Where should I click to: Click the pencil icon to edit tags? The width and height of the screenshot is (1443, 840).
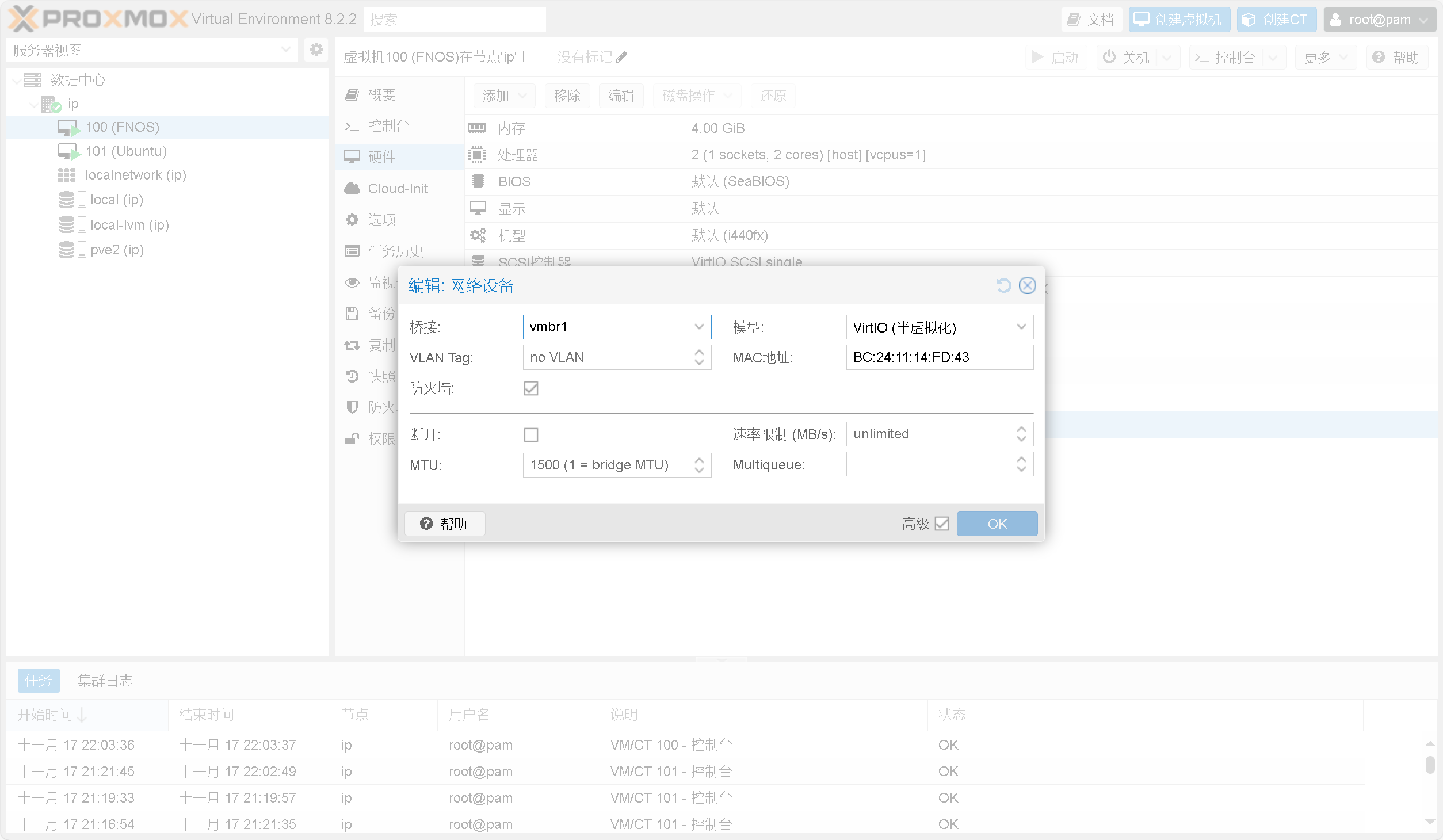[x=621, y=57]
